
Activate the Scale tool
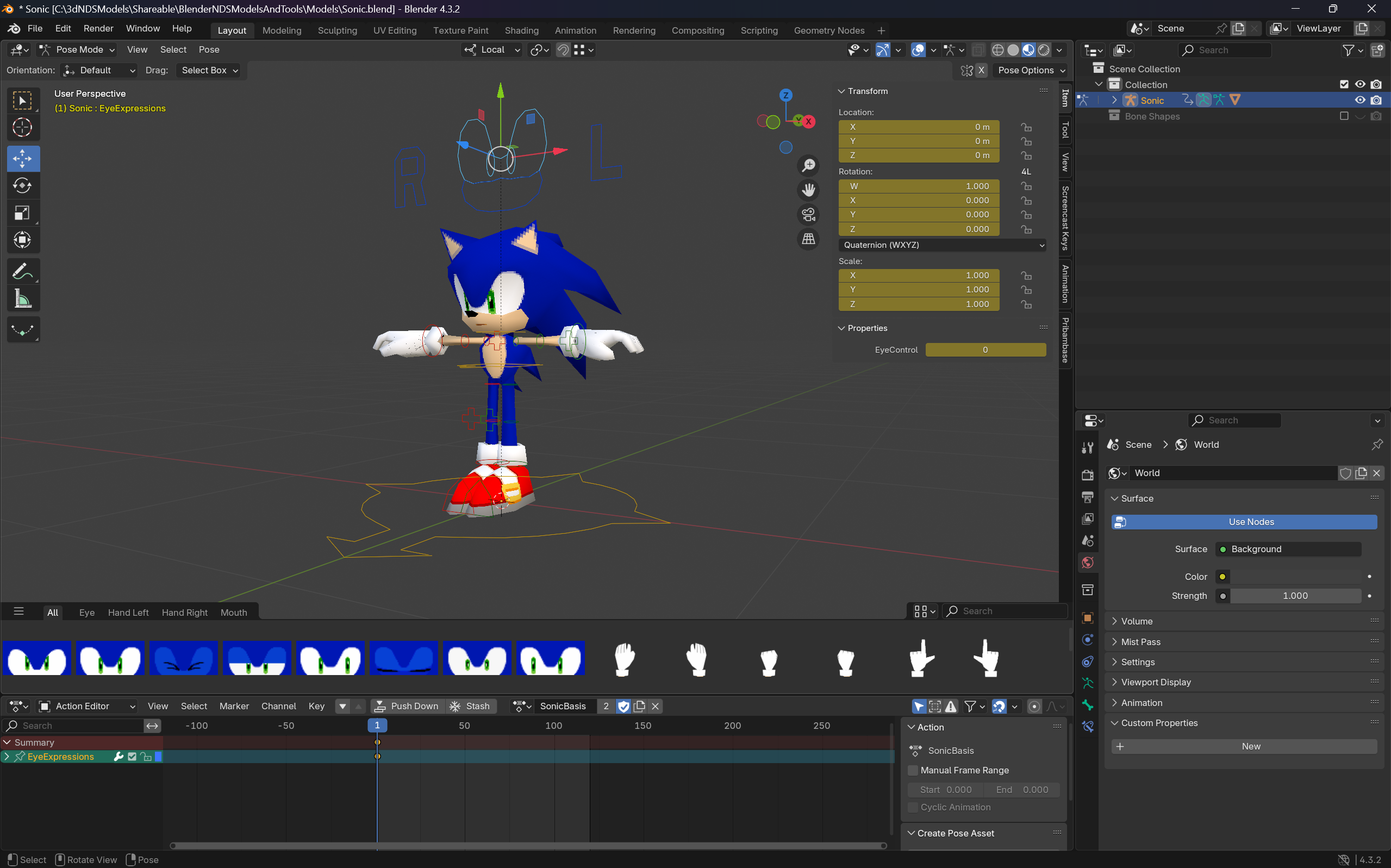click(22, 214)
